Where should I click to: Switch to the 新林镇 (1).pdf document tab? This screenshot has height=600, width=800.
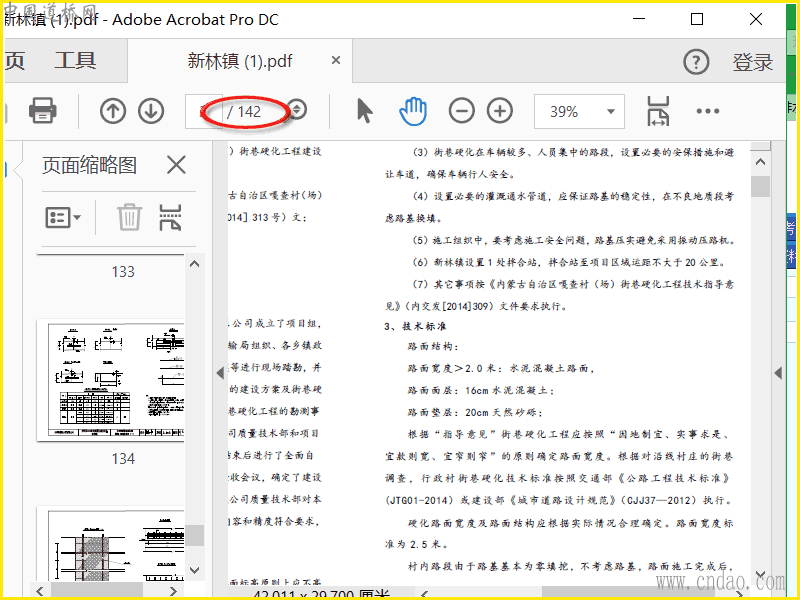point(240,61)
